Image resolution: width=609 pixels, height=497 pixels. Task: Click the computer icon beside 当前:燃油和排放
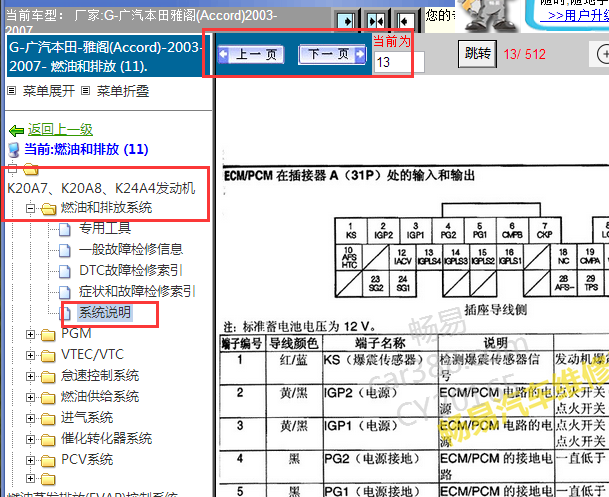click(14, 150)
